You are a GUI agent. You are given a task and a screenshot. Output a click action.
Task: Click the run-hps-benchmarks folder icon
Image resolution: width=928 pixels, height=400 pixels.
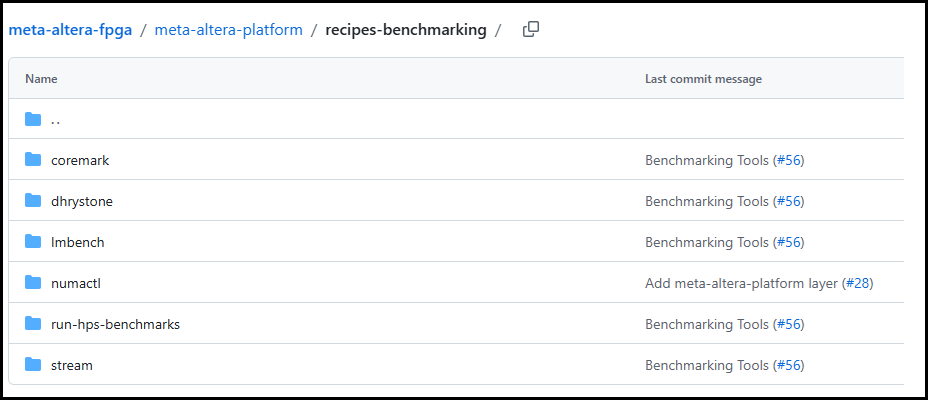pyautogui.click(x=33, y=324)
